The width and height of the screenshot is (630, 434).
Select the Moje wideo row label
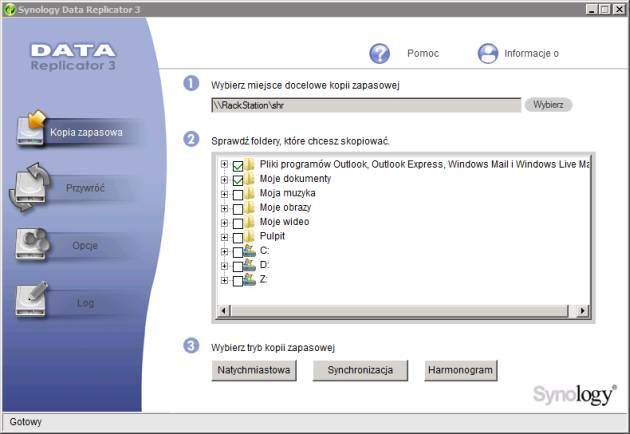point(284,221)
